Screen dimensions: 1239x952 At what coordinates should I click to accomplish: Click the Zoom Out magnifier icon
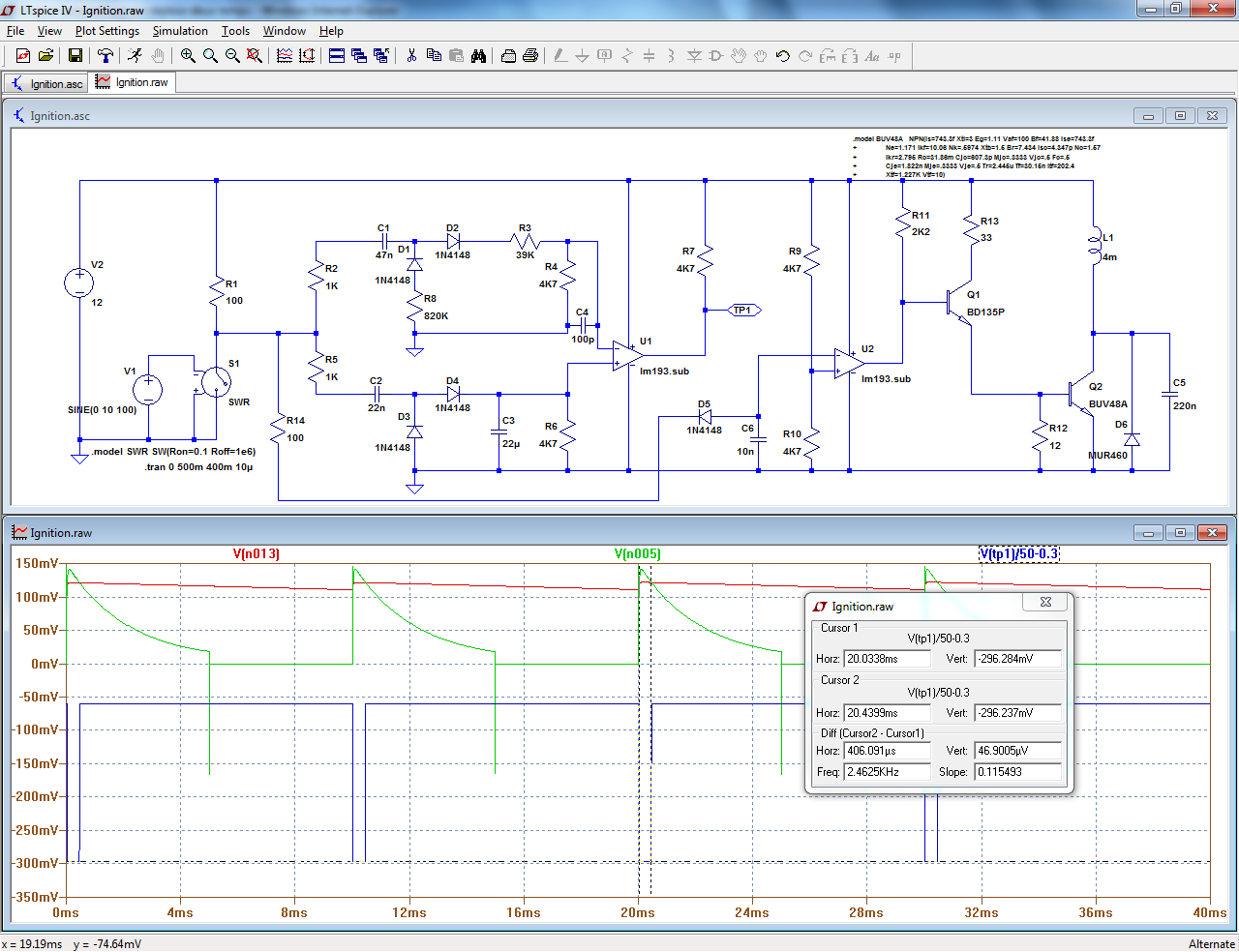coord(232,56)
